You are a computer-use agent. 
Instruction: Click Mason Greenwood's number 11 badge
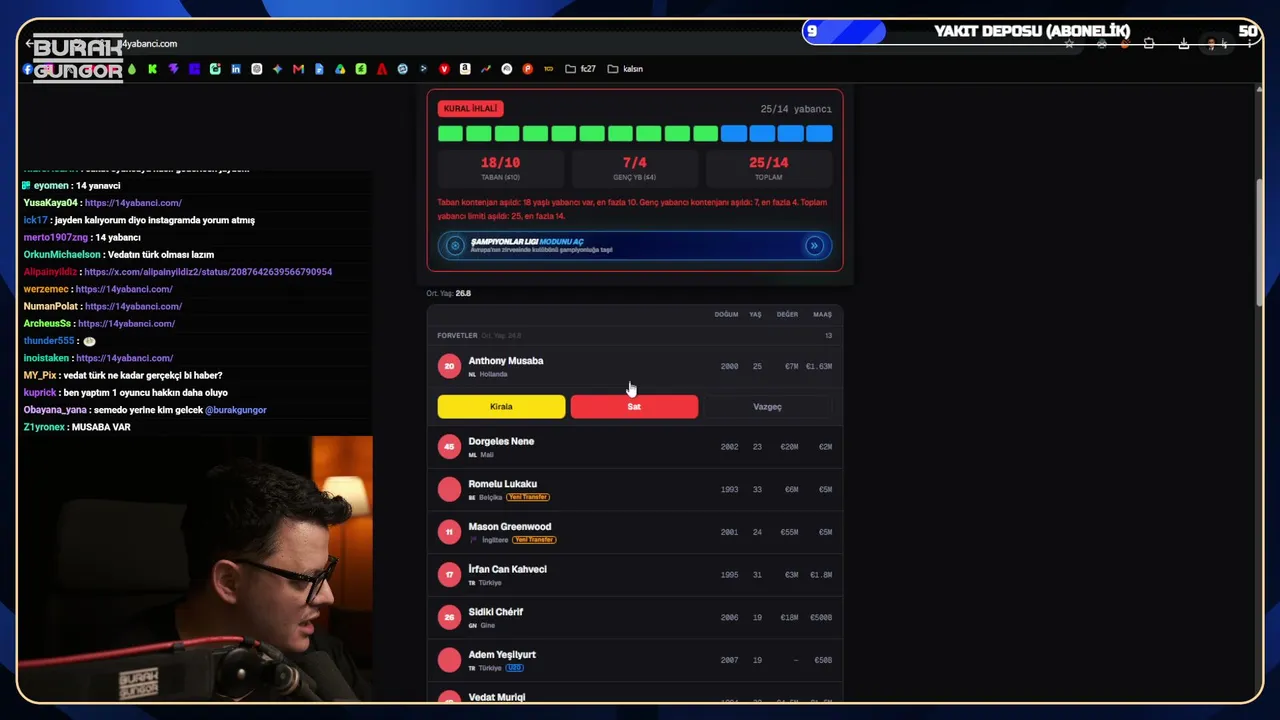click(449, 532)
